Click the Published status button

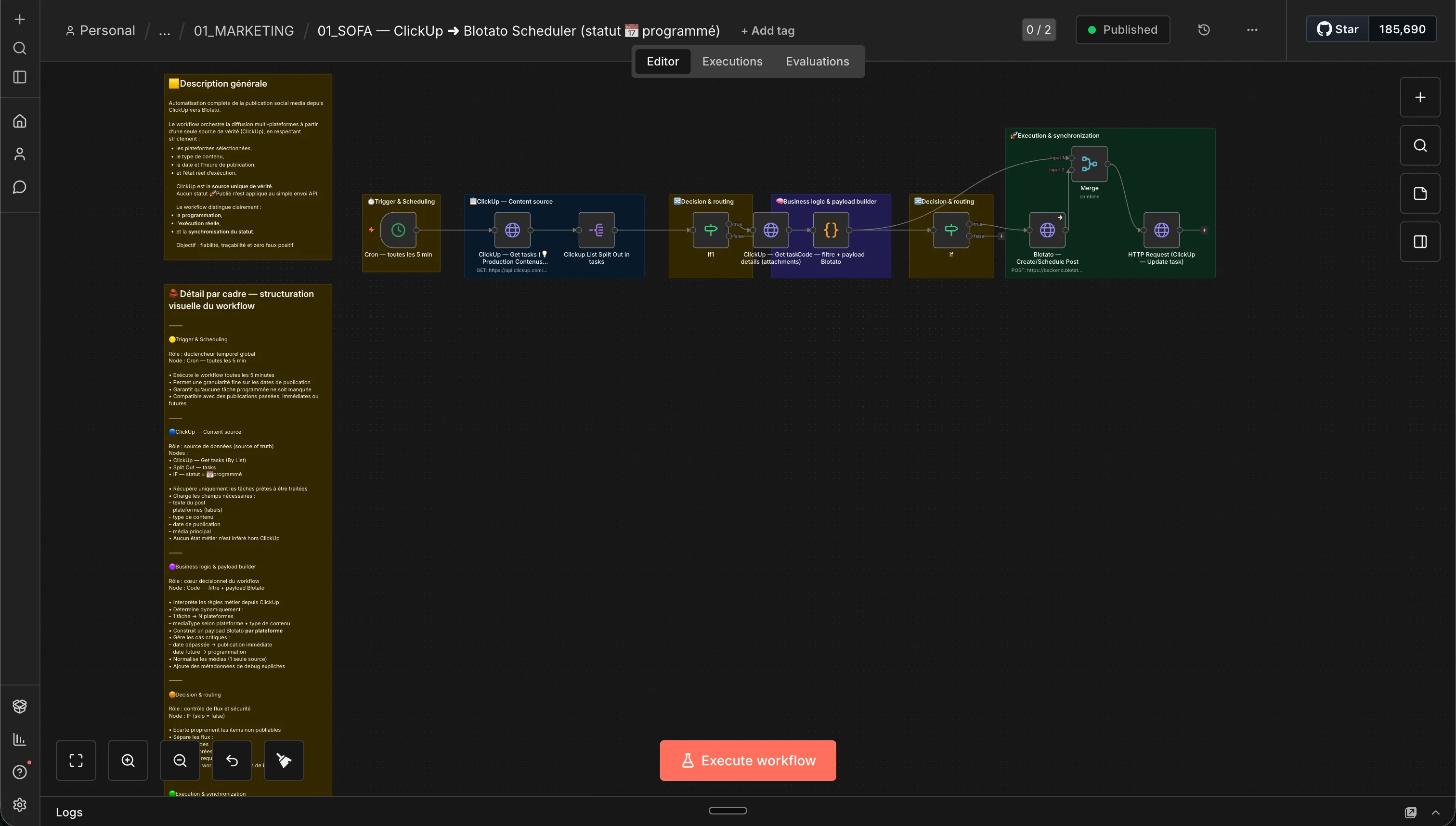[x=1123, y=30]
